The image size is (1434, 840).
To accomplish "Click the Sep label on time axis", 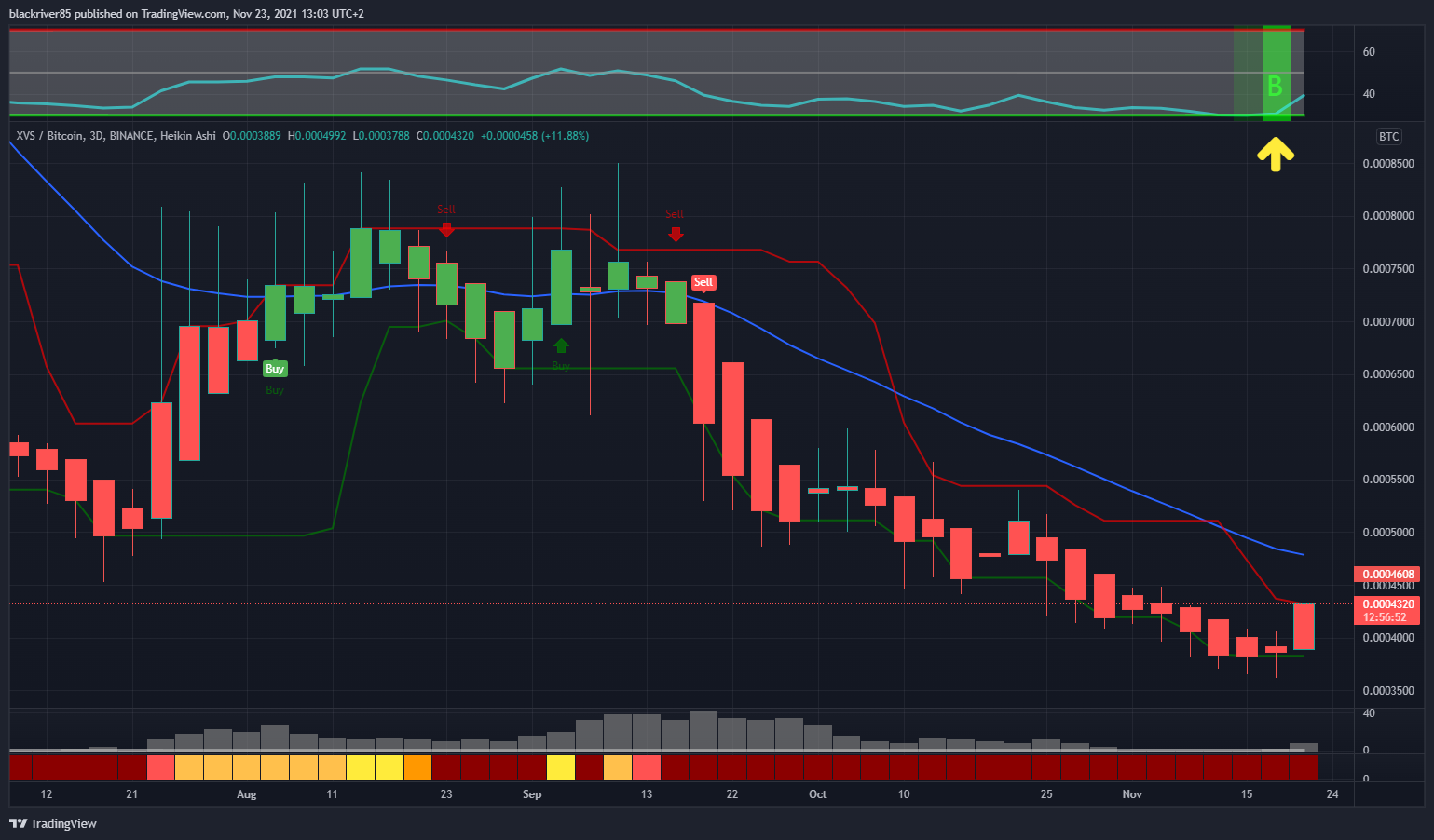I will click(532, 794).
